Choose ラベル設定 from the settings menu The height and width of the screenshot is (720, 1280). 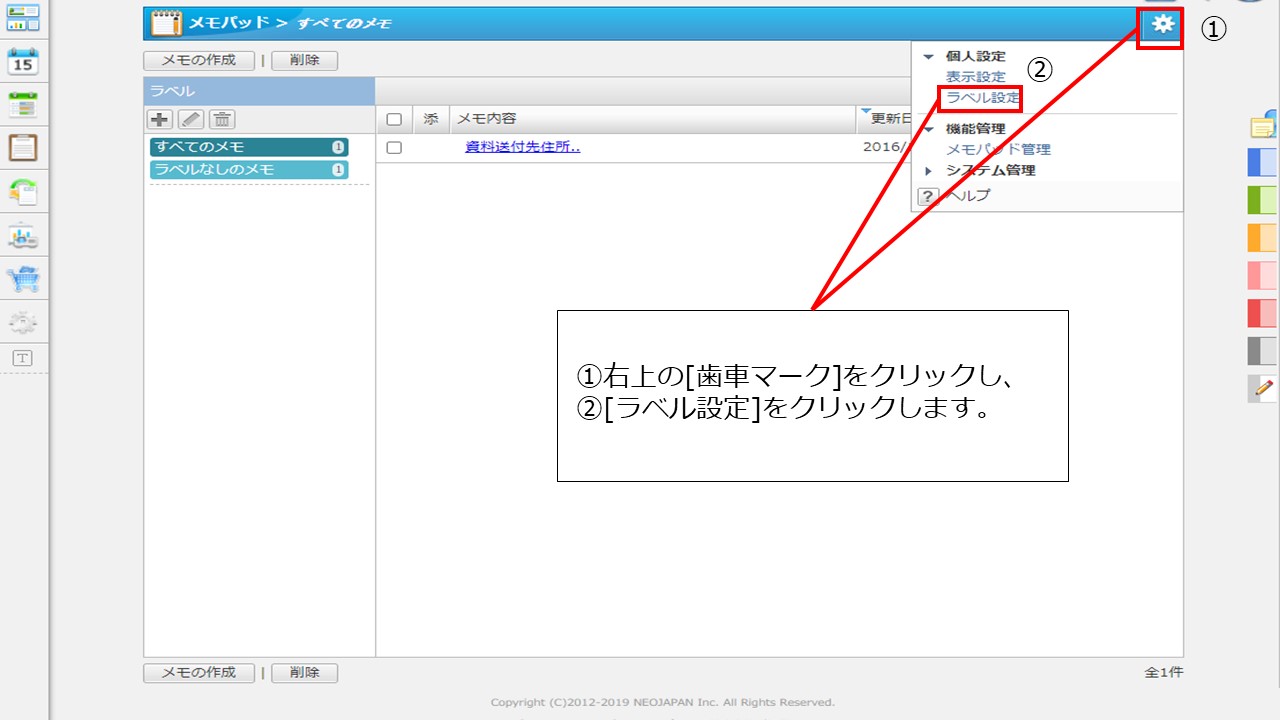pyautogui.click(x=983, y=98)
